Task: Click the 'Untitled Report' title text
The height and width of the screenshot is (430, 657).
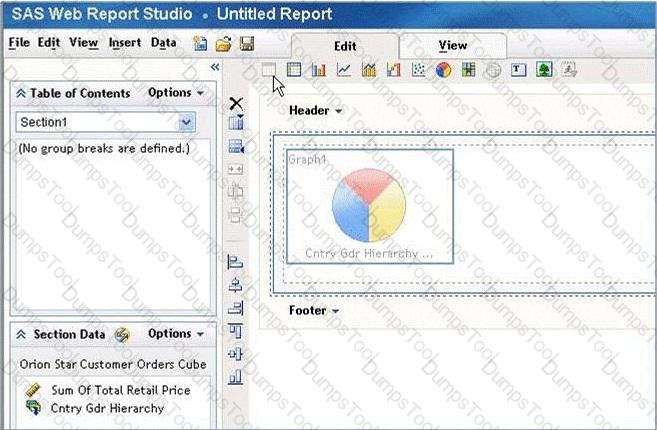Action: (274, 14)
